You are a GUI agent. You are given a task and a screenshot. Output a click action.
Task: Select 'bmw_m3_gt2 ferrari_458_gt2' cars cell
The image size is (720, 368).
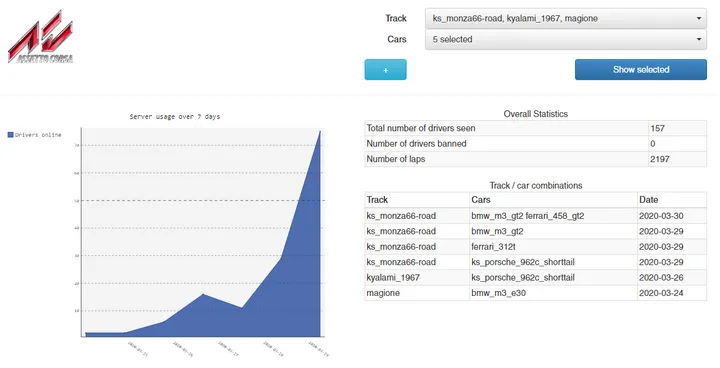click(553, 216)
